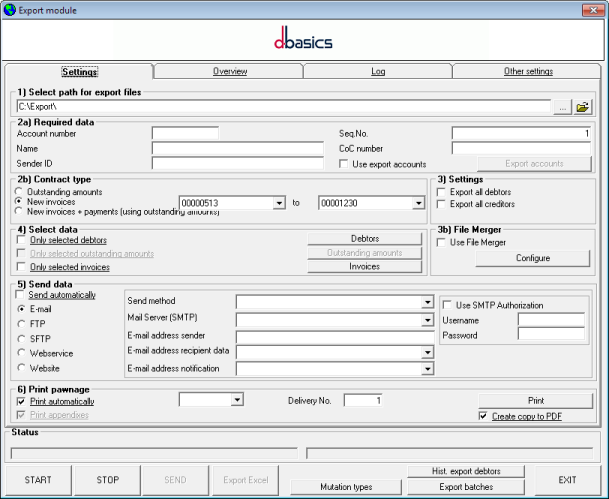Screen dimensions: 609x499
Task: Select the Outstanding amounts radio button
Action: pos(19,191)
